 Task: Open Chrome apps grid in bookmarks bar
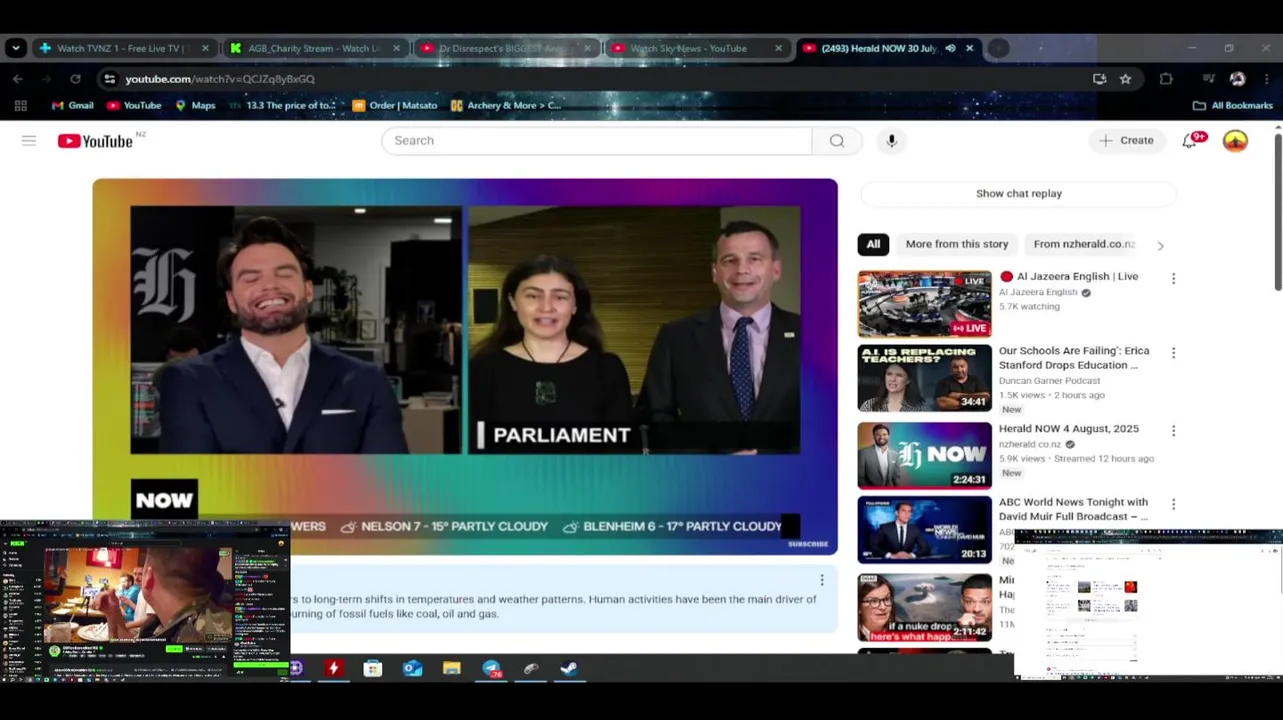[x=20, y=105]
